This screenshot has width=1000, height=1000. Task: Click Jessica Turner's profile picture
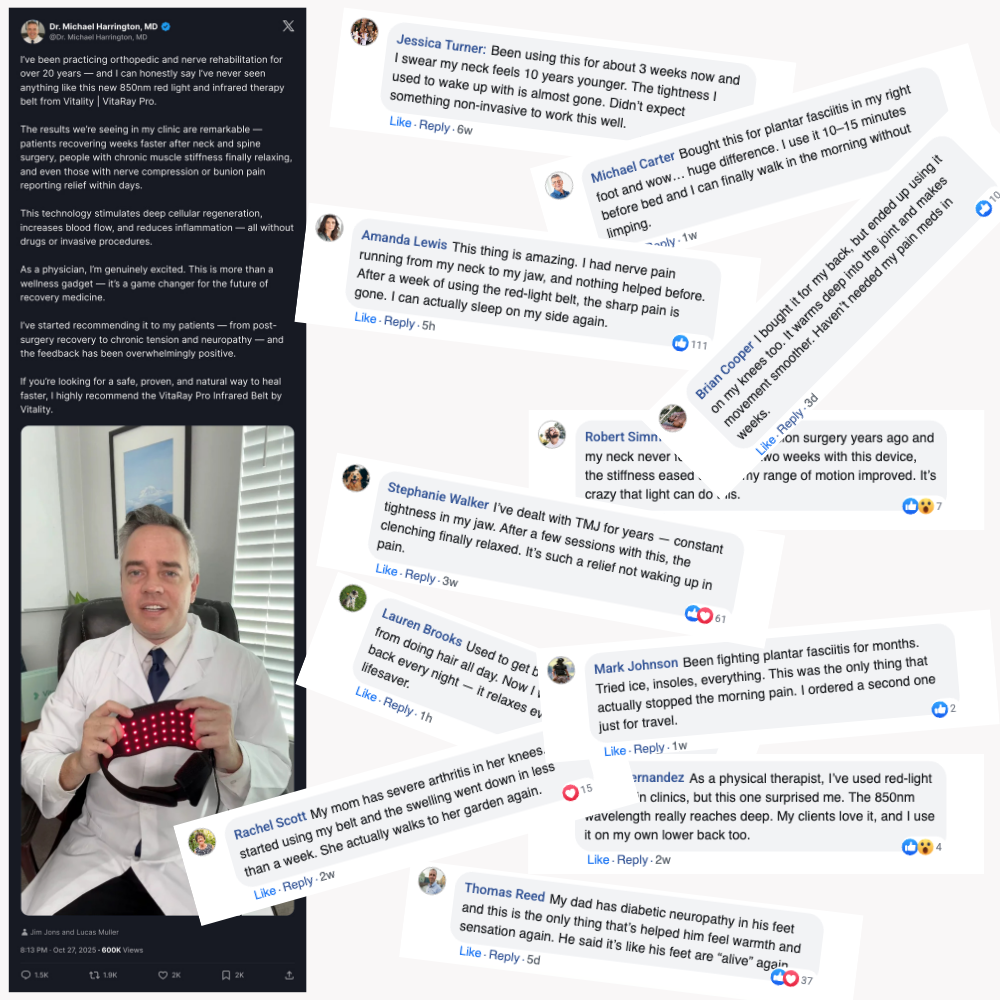coord(364,31)
